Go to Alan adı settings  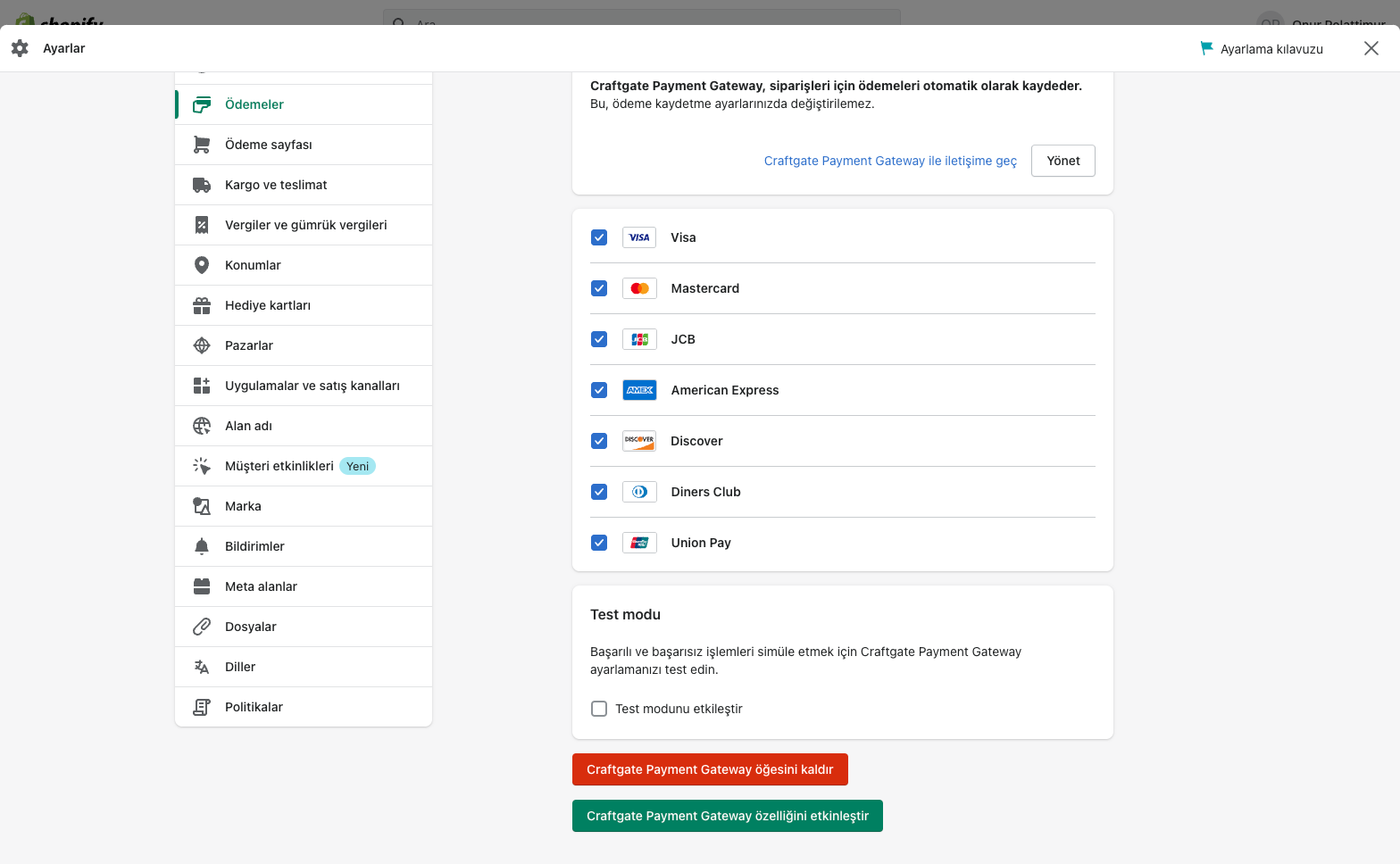tap(304, 426)
